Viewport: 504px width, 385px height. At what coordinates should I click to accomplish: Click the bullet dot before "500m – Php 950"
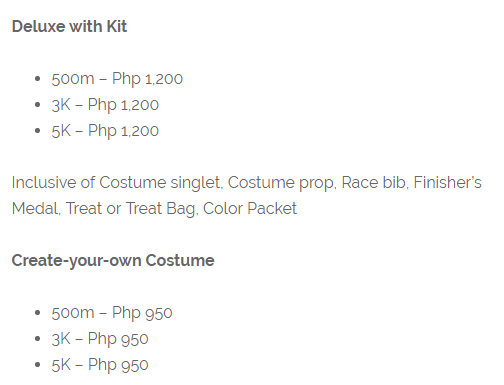point(37,313)
